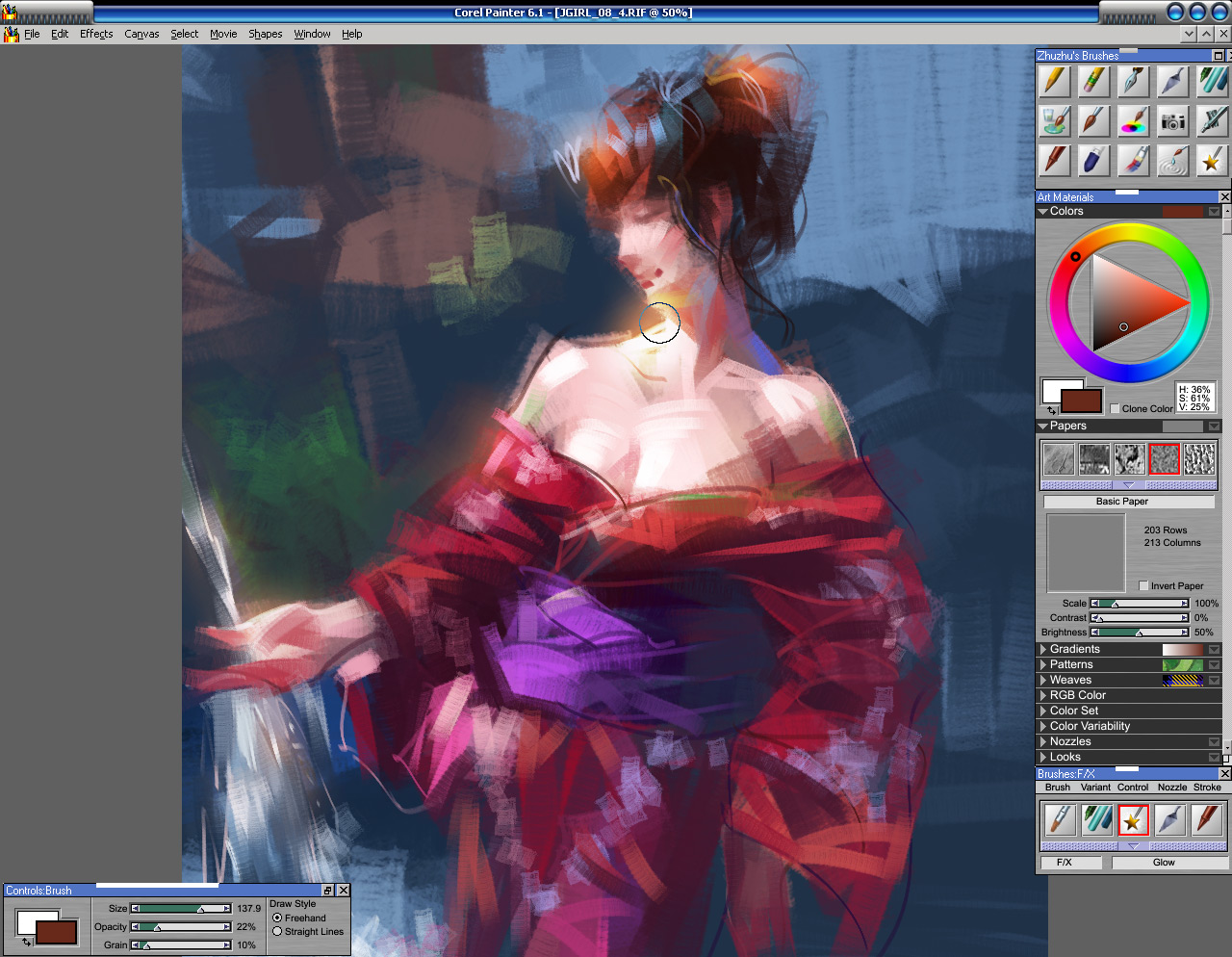Open the Variant menu in Brushes panel
The width and height of the screenshot is (1232, 957).
(1095, 788)
